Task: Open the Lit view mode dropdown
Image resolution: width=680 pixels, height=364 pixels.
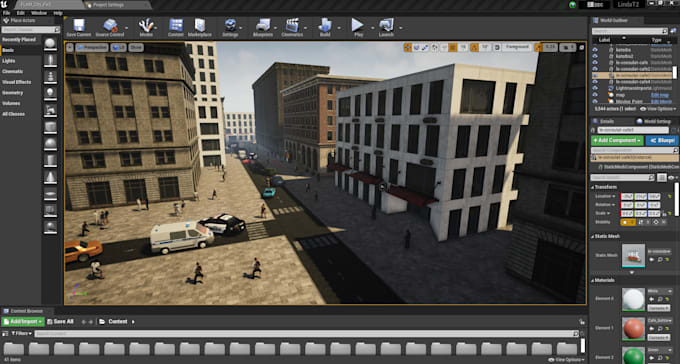Action: click(118, 47)
